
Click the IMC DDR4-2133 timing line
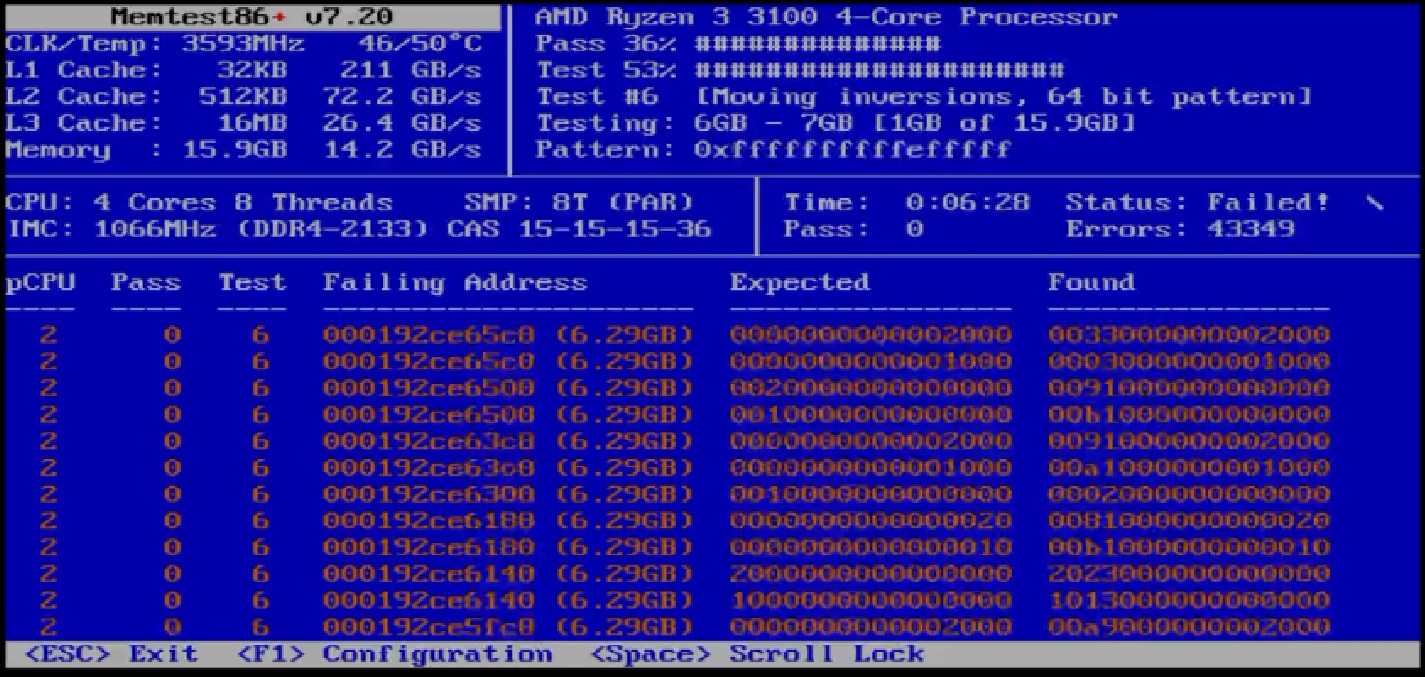point(358,229)
